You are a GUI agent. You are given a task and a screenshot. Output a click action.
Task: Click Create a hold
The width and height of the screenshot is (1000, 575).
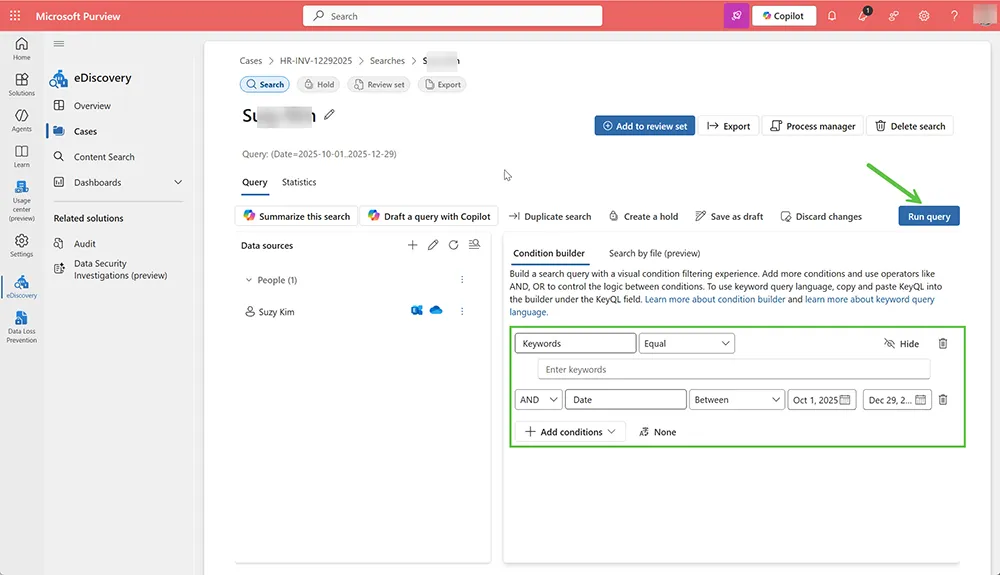(x=643, y=216)
